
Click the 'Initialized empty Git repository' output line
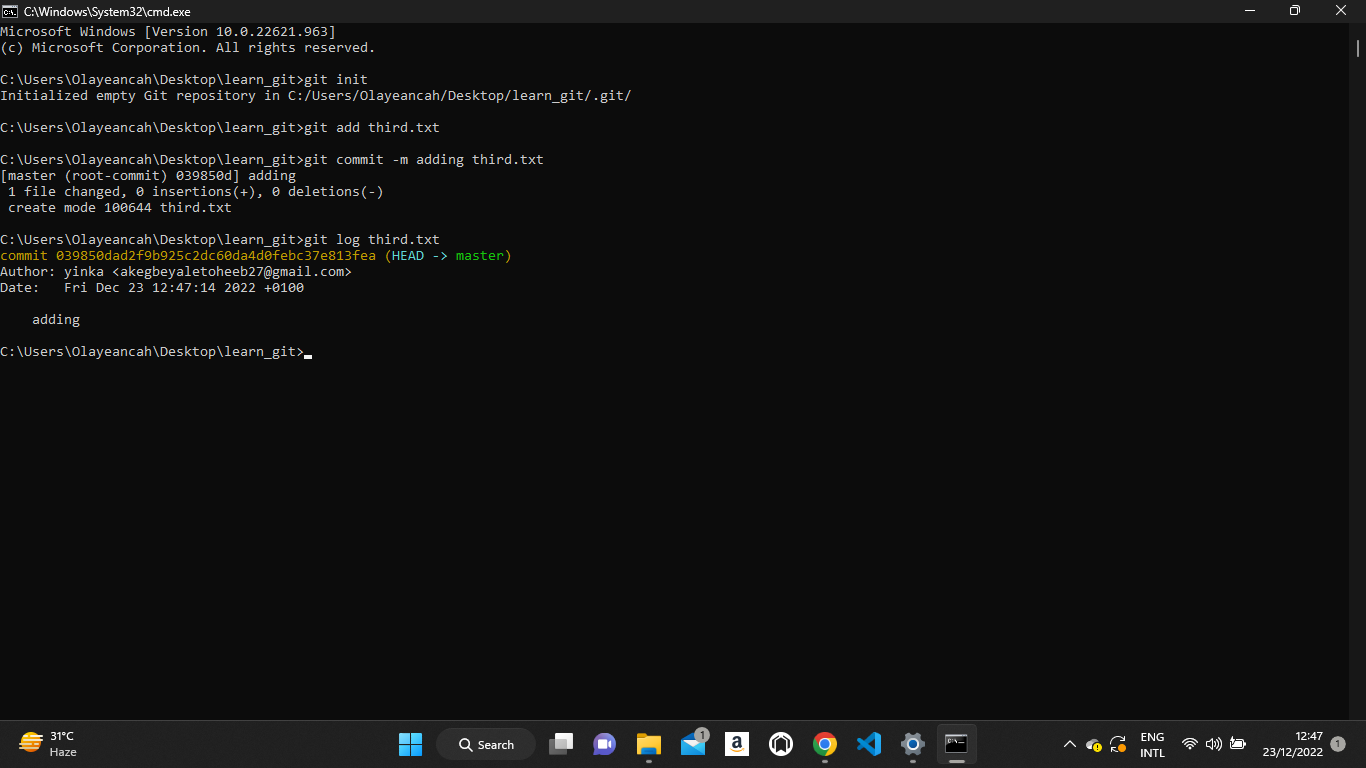click(316, 96)
